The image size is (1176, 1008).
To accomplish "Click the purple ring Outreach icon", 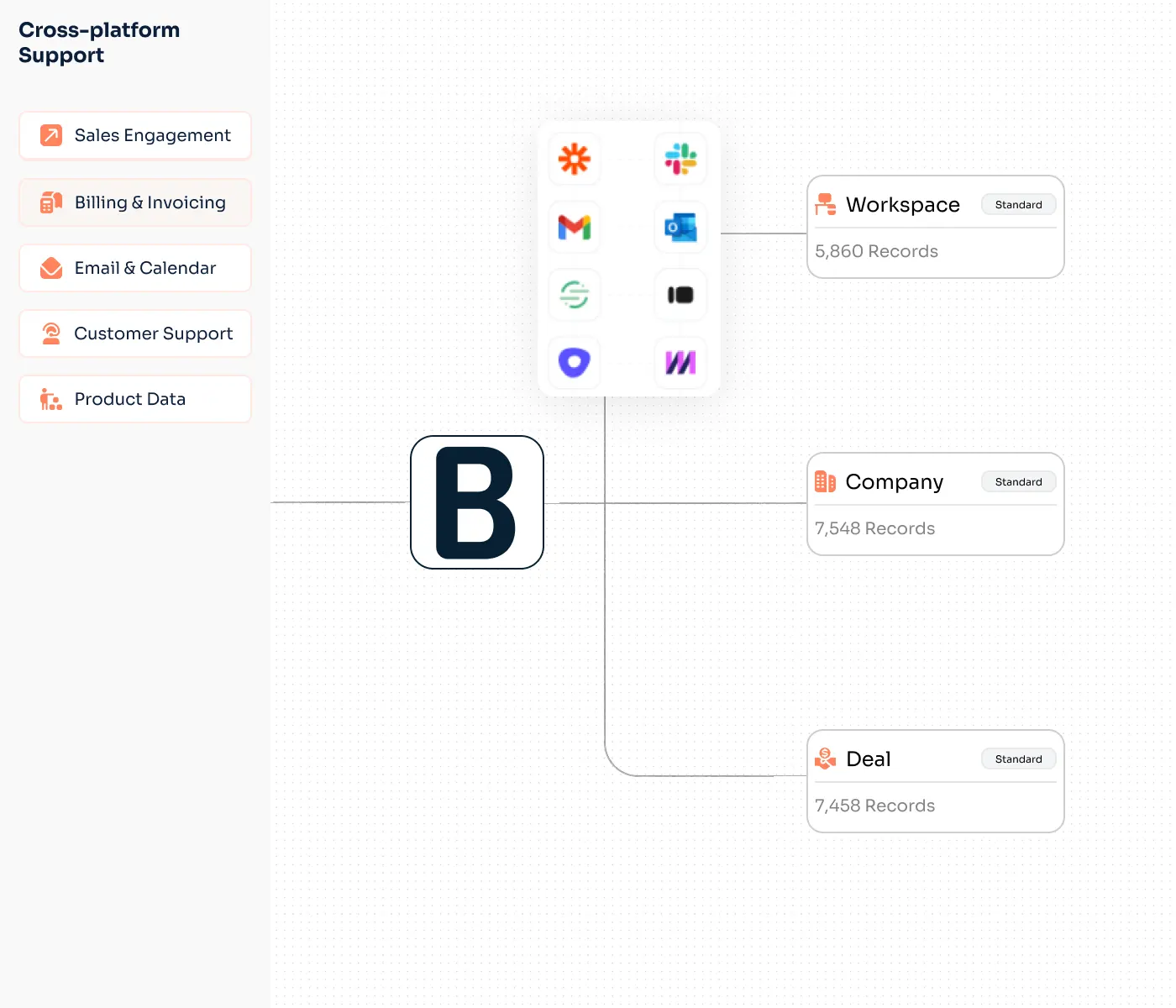I will (x=574, y=363).
